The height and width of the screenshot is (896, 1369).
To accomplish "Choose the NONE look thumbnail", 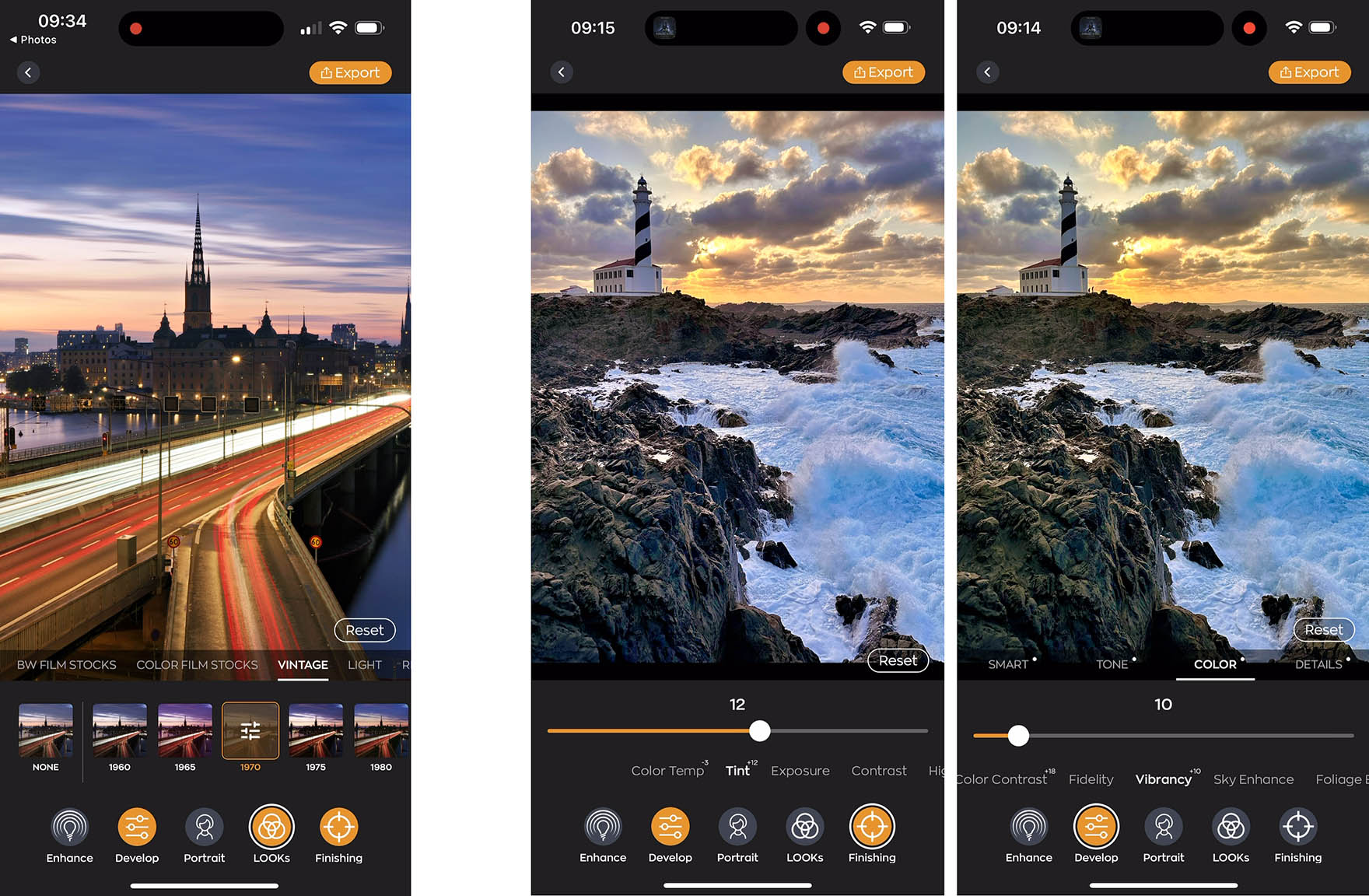I will coord(46,731).
